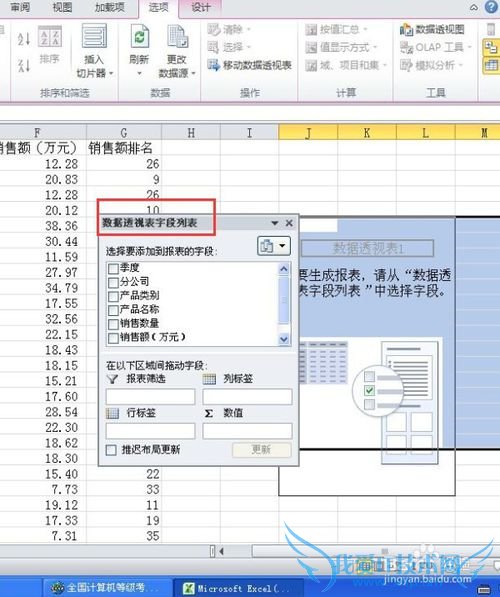Click the 按值汇总 icon
This screenshot has height=597, width=500.
(311, 30)
